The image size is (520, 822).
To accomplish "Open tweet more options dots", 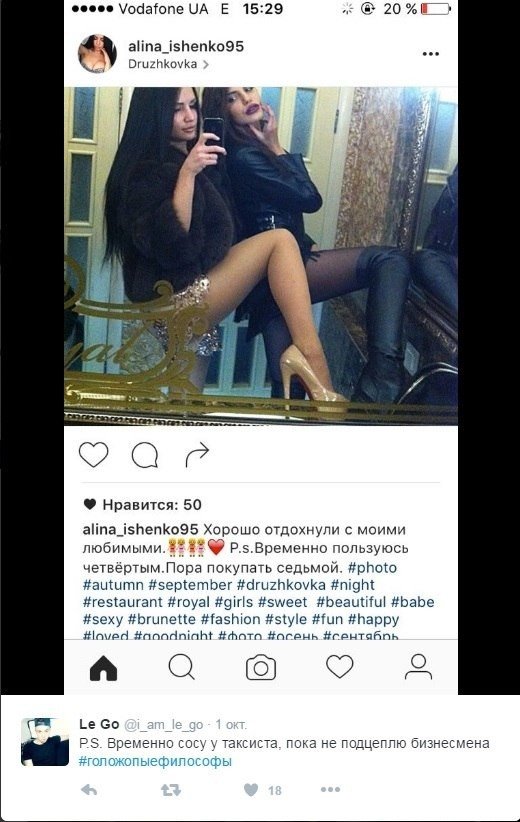I will (x=330, y=789).
